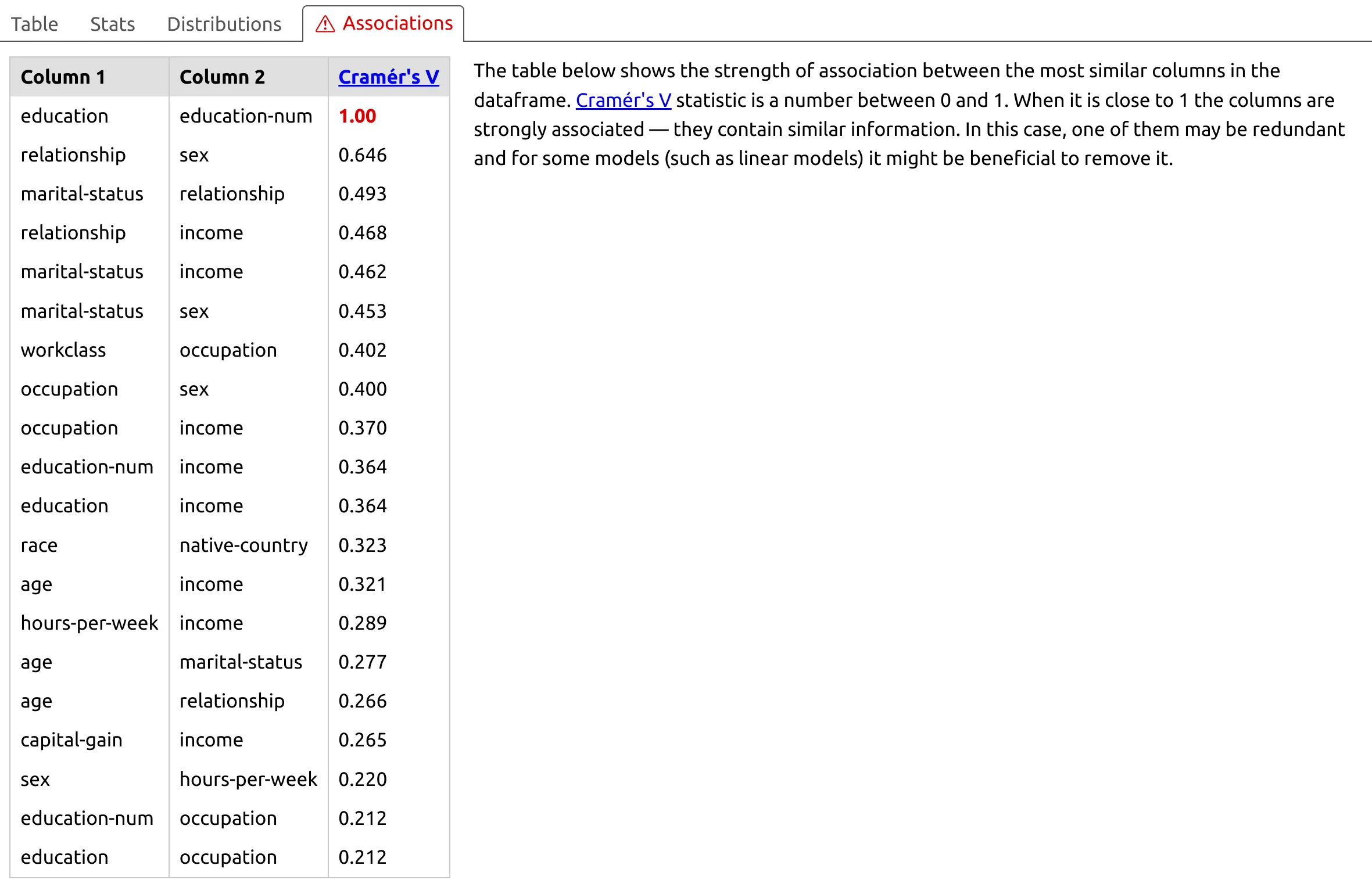Click the 0.646 Cramér's V value

[363, 155]
